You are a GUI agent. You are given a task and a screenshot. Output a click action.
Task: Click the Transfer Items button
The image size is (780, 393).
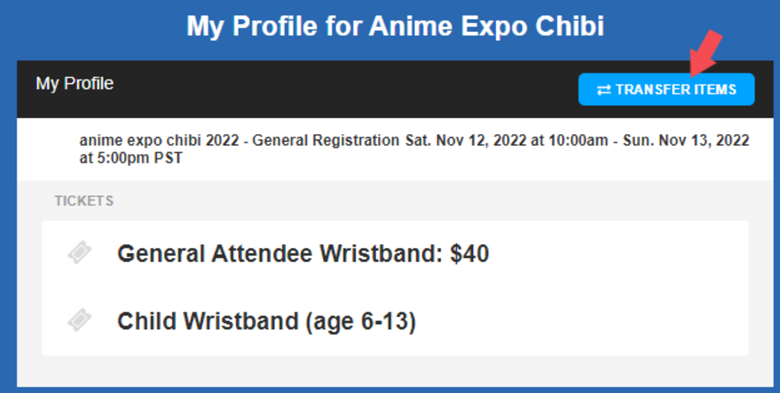pos(666,90)
